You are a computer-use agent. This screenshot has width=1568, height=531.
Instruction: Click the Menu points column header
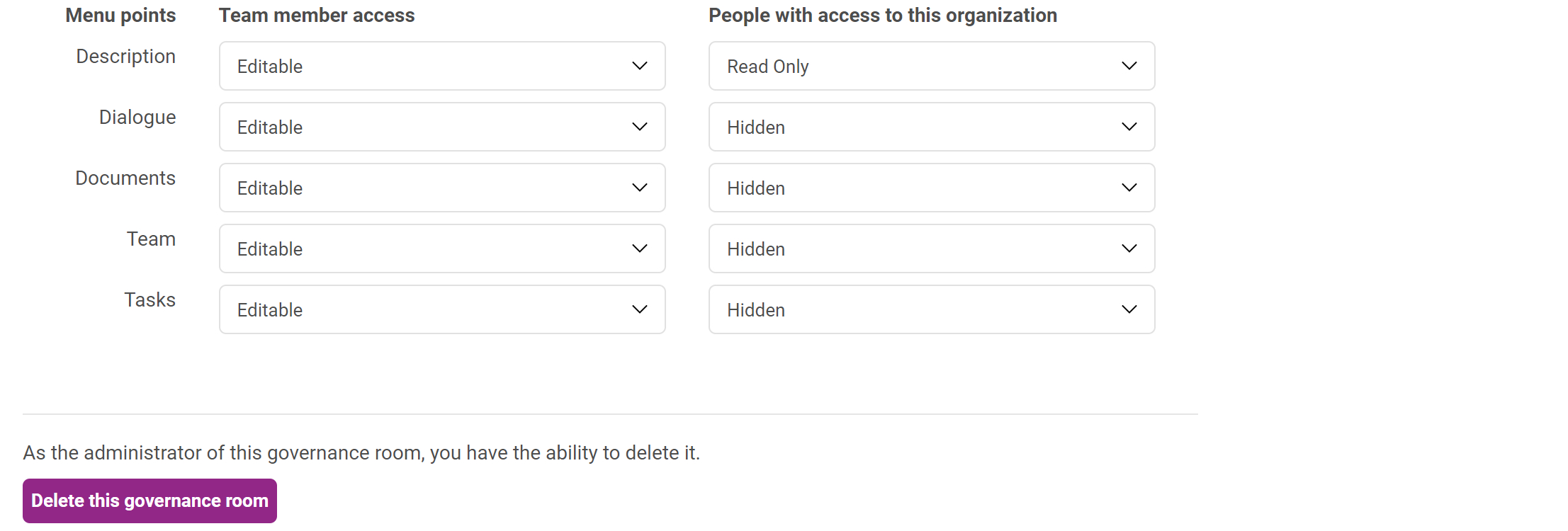pyautogui.click(x=120, y=16)
